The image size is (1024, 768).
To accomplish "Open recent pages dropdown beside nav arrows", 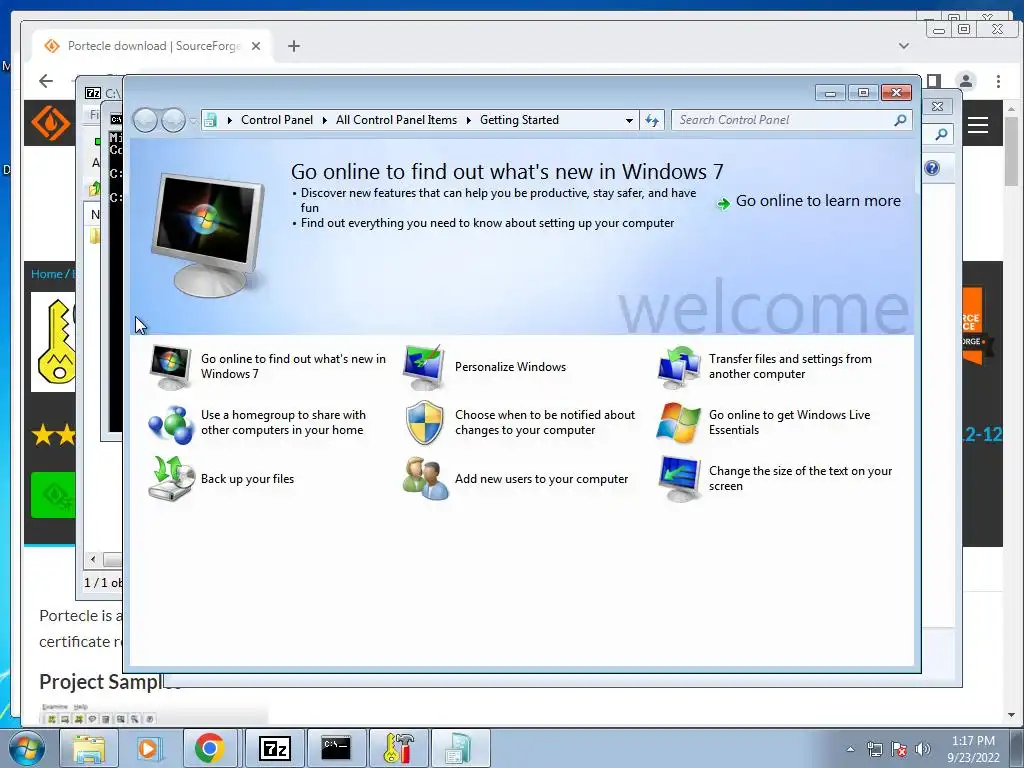I will pyautogui.click(x=193, y=121).
